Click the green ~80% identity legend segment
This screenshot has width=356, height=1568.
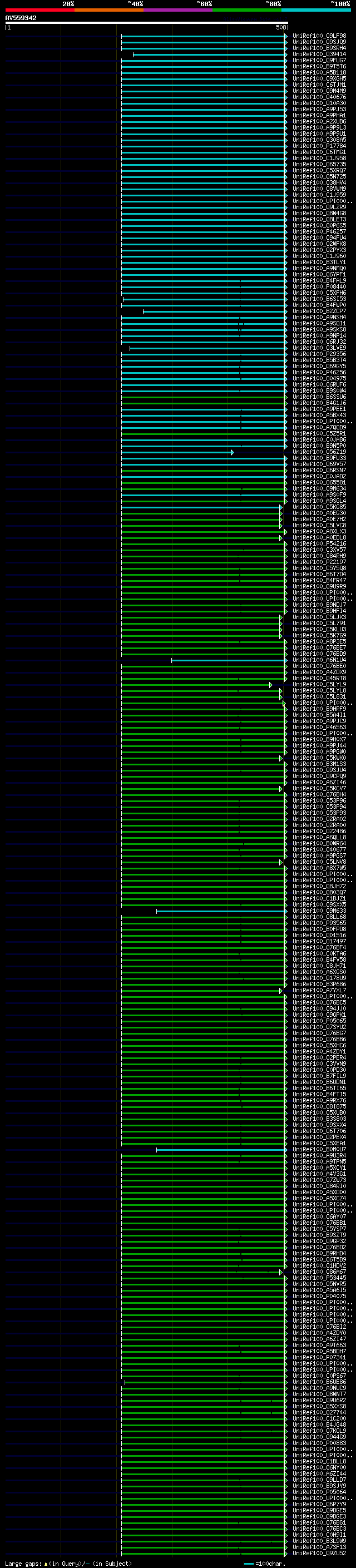click(x=247, y=11)
